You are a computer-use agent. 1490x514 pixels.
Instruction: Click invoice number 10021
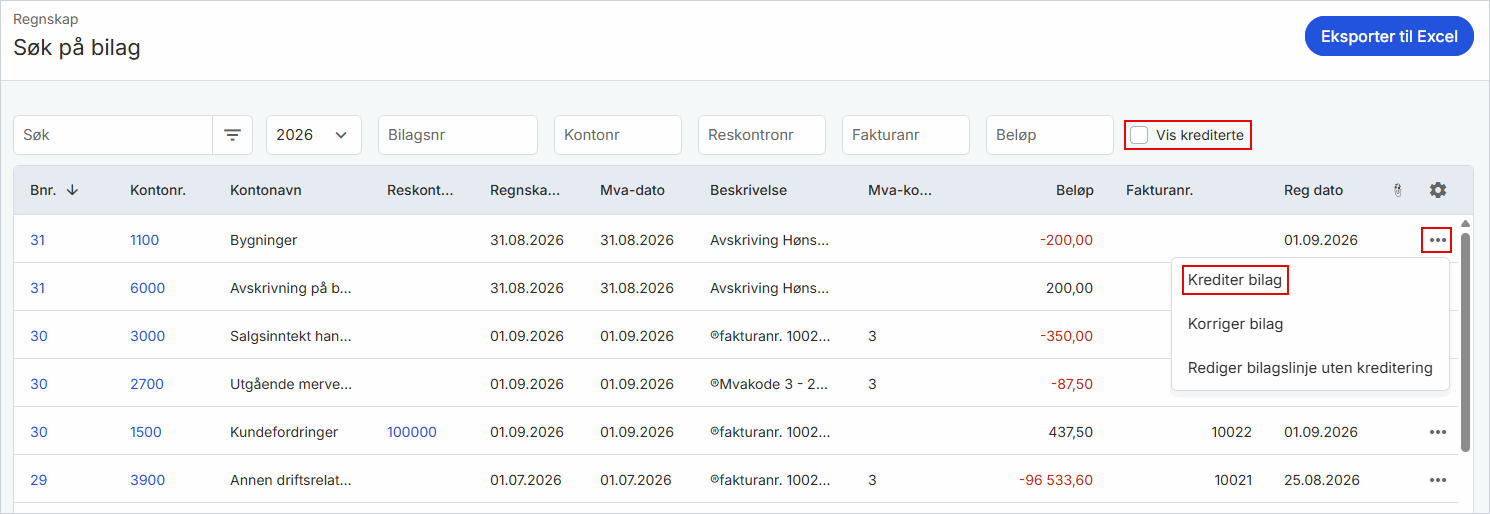(x=1233, y=480)
